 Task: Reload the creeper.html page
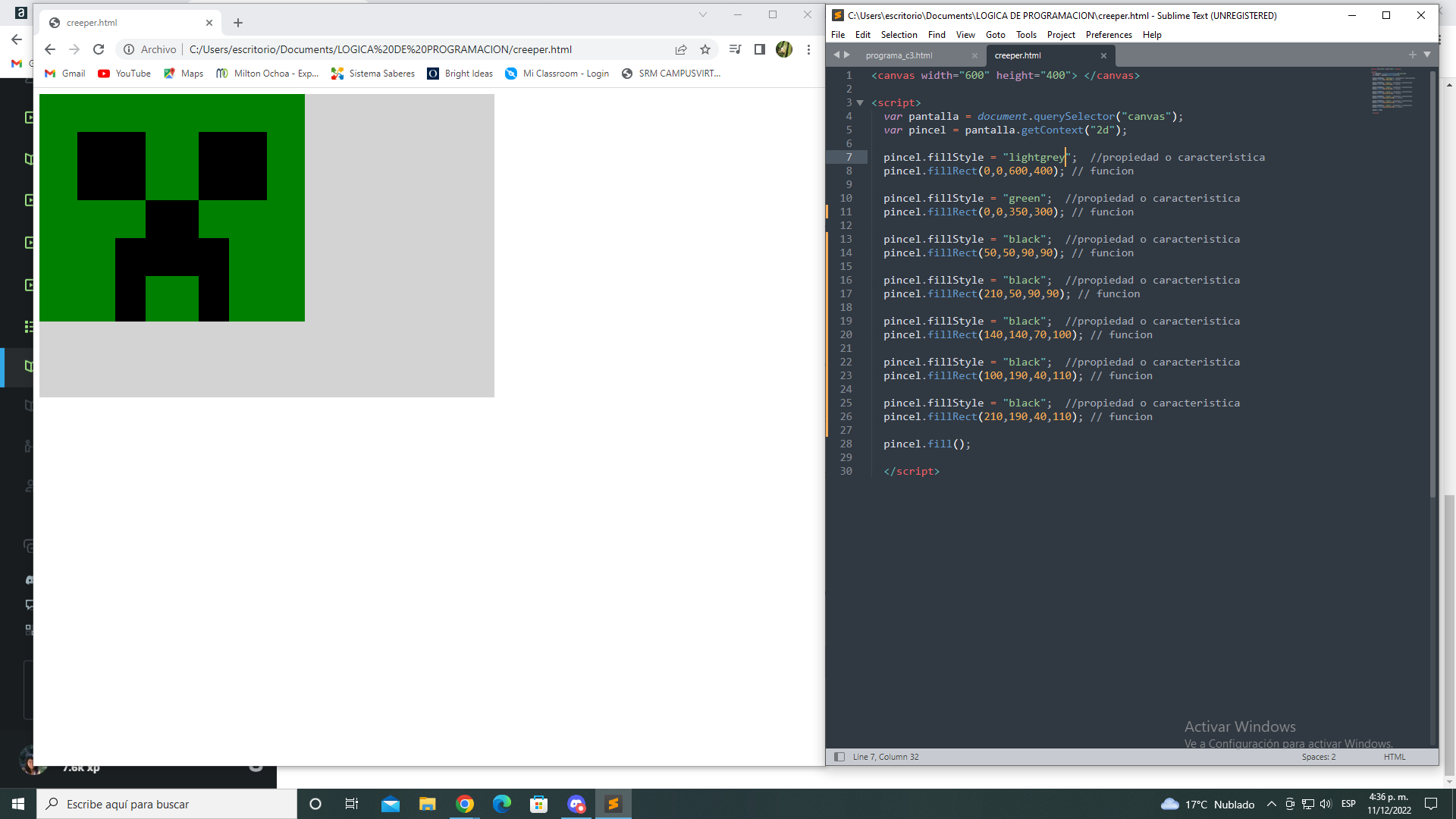coord(99,49)
